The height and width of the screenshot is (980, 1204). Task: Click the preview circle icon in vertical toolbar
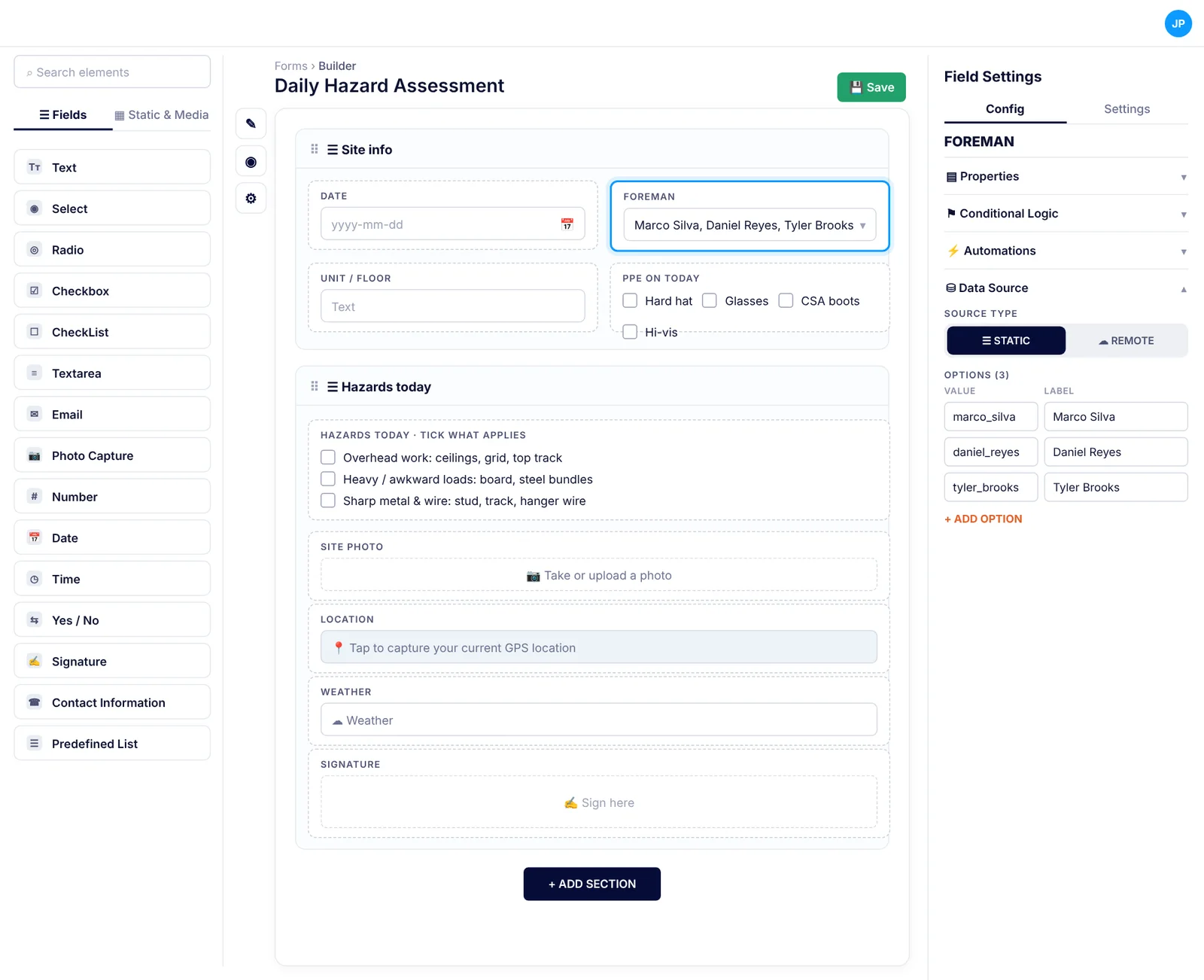click(x=251, y=162)
